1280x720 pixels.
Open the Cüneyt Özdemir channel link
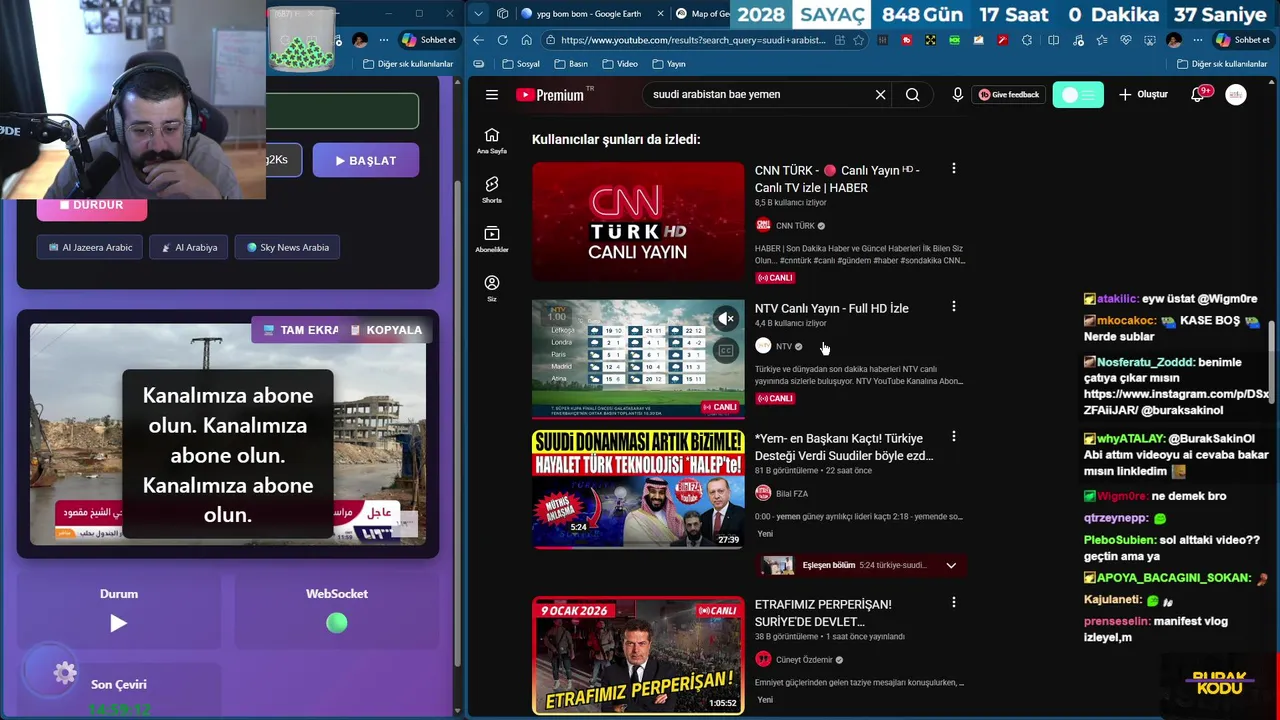click(x=805, y=660)
